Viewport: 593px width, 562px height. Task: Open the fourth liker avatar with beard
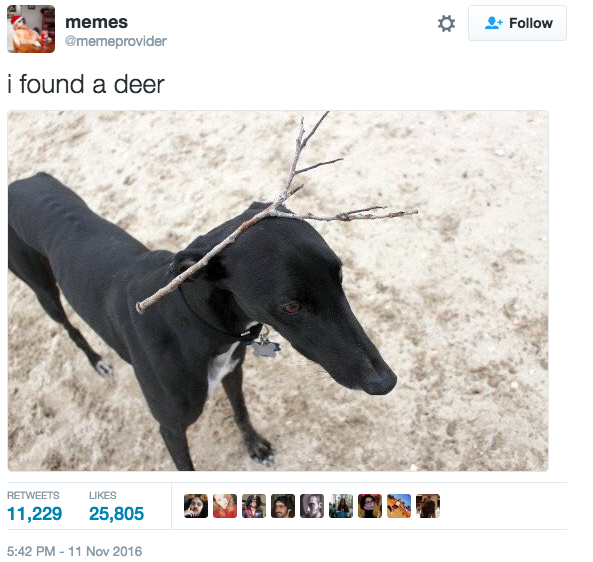click(283, 506)
